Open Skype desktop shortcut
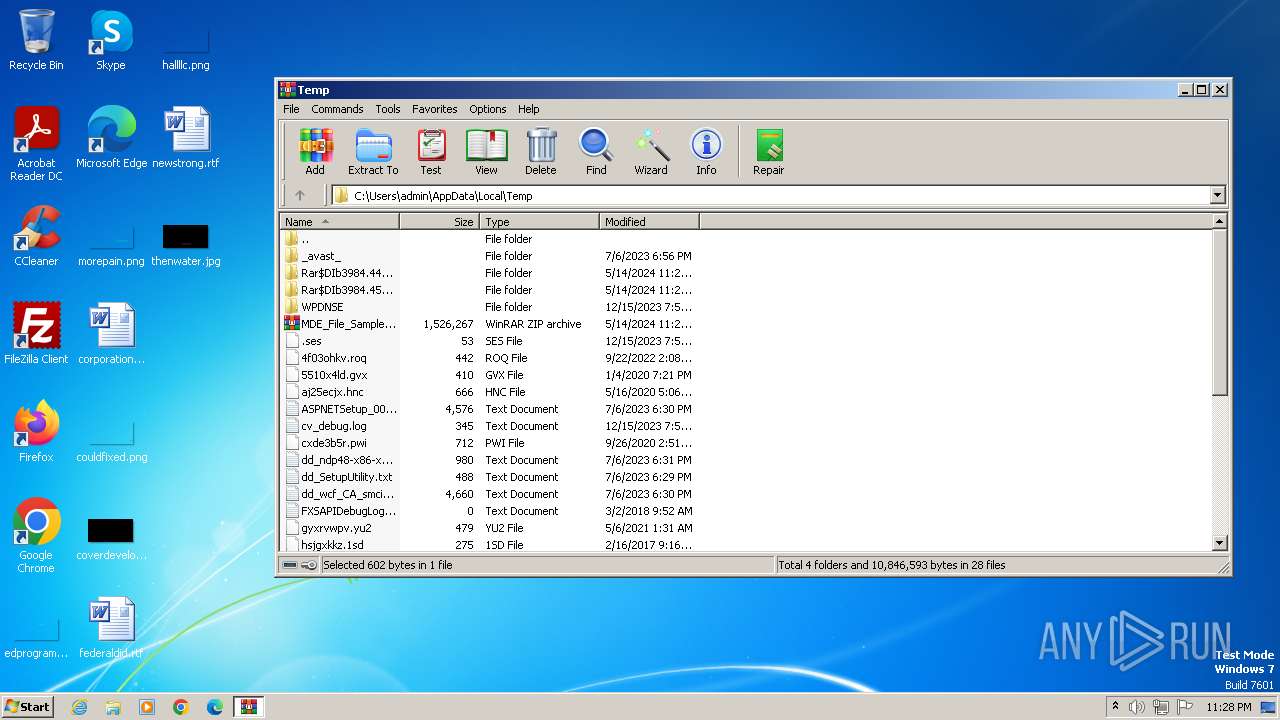 (x=111, y=41)
